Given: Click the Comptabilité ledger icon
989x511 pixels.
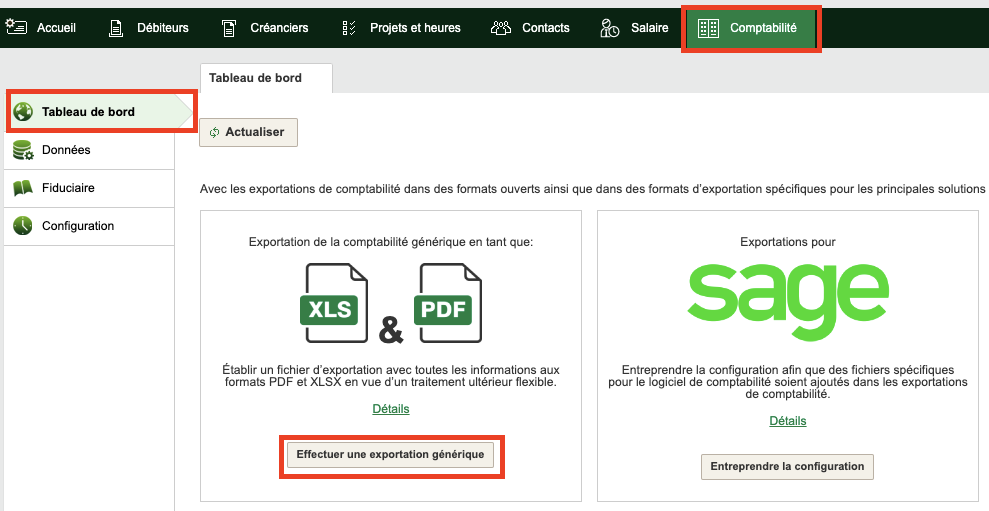Looking at the screenshot, I should pyautogui.click(x=708, y=28).
